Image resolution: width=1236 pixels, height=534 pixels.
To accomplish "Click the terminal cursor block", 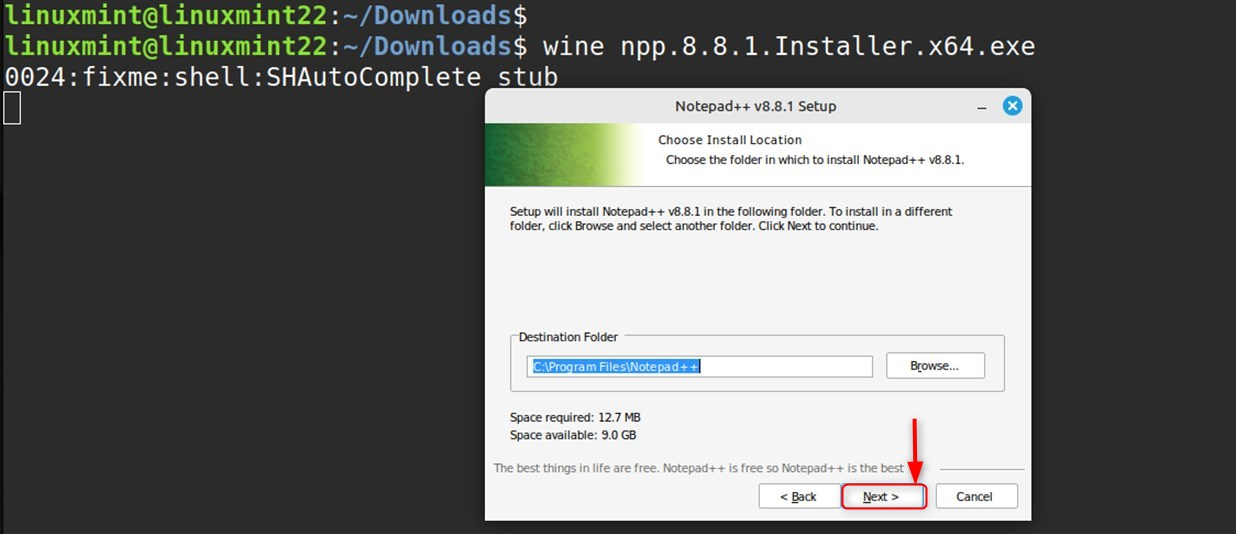I will (x=12, y=108).
